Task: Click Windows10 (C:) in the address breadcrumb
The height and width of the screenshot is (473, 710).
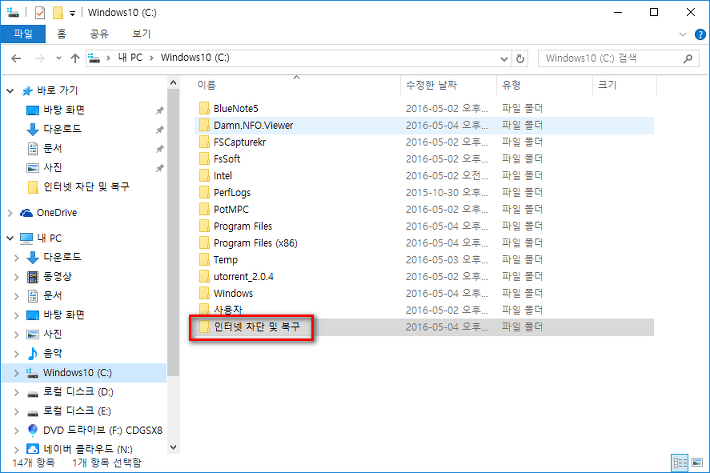Action: 195,57
